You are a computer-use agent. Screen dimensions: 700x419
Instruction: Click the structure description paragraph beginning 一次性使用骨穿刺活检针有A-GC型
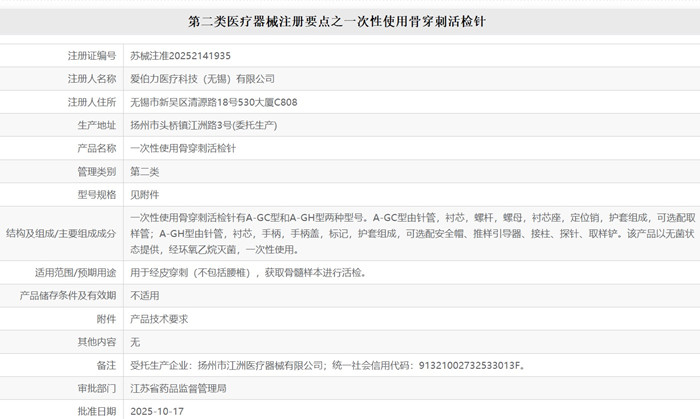(412, 233)
